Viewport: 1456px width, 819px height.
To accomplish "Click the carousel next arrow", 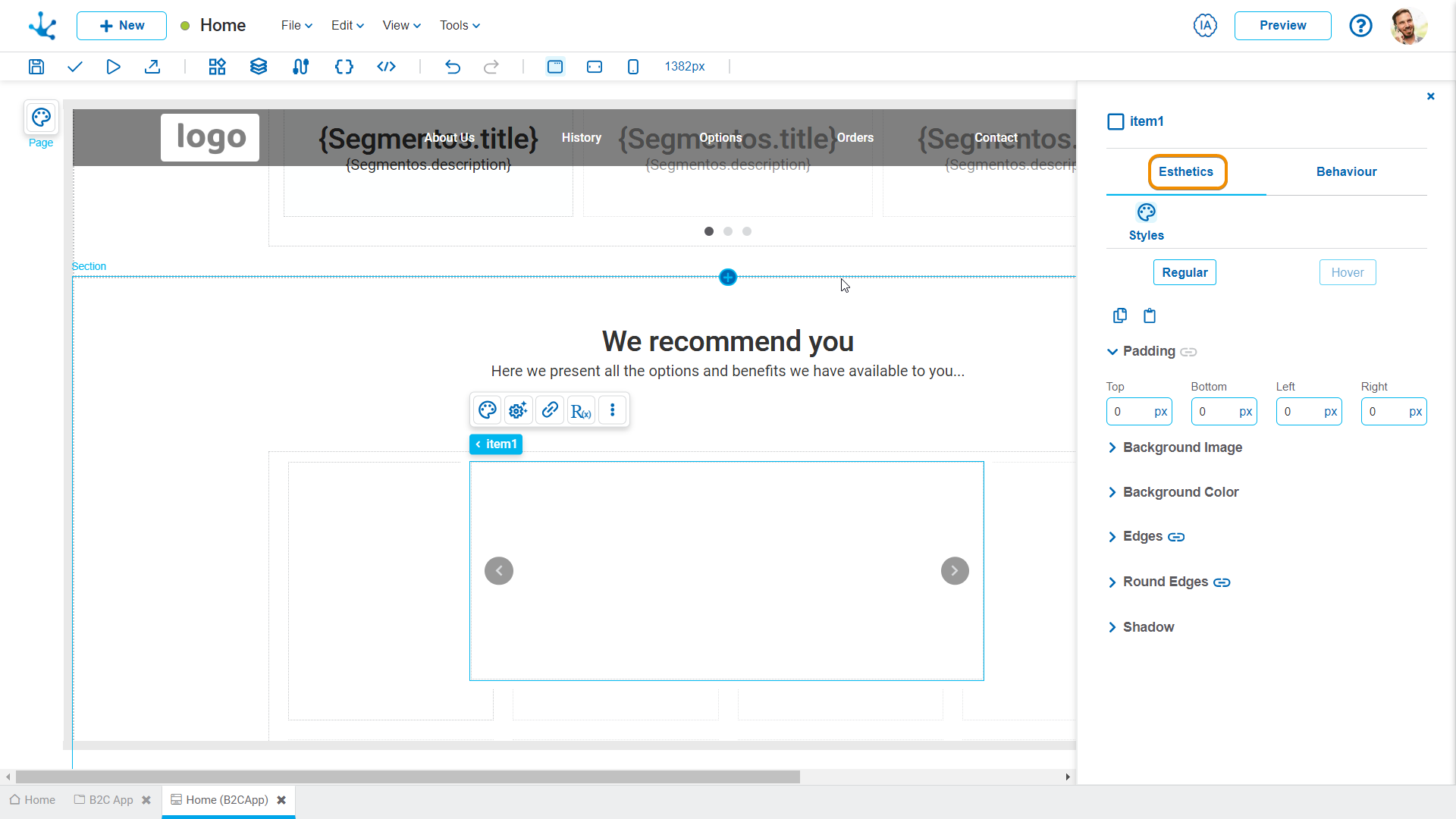I will (955, 570).
